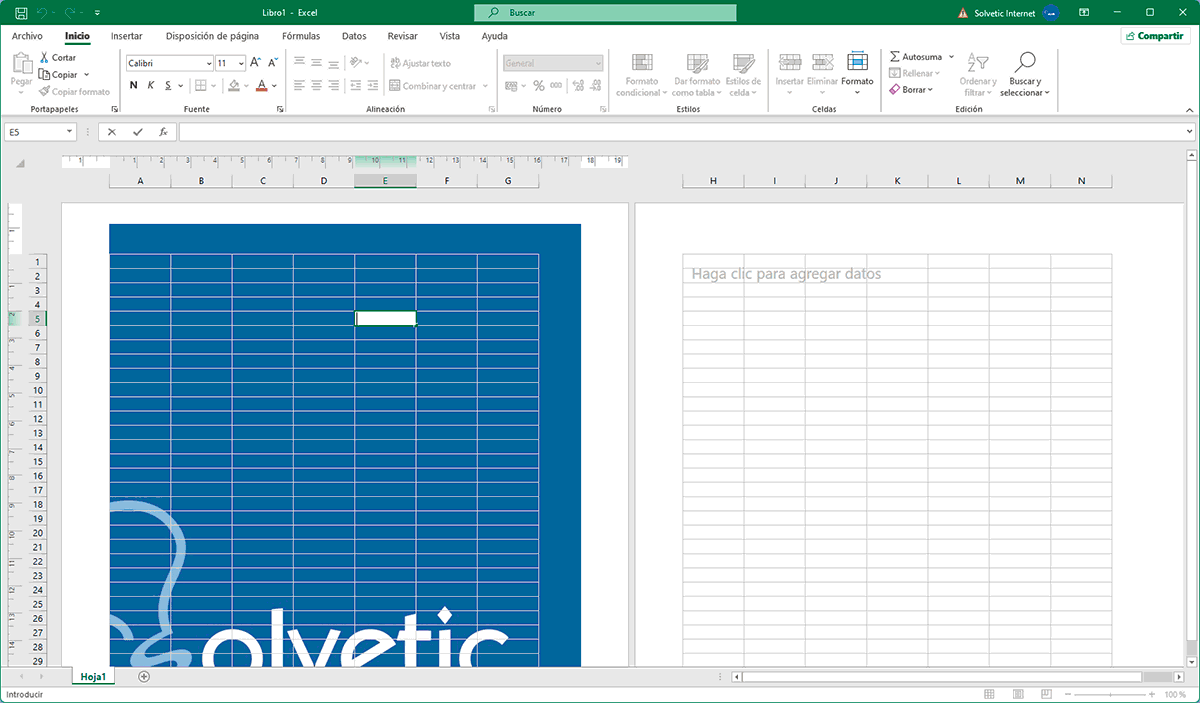1200x703 pixels.
Task: Open the Name Box E5 dropdown
Action: (69, 132)
